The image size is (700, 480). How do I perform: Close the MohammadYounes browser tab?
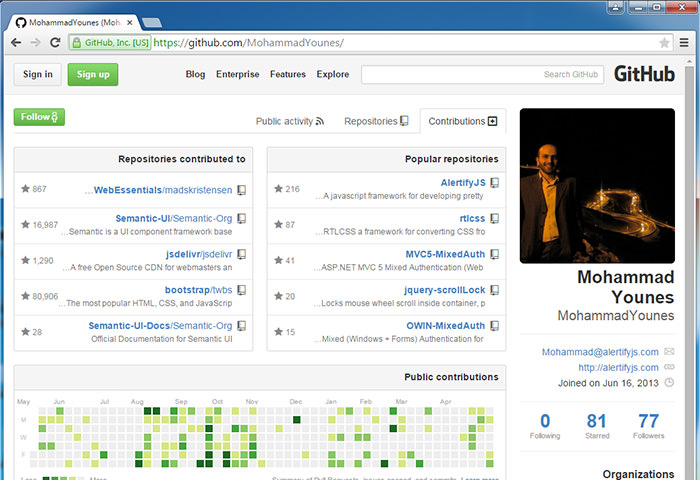click(x=129, y=22)
